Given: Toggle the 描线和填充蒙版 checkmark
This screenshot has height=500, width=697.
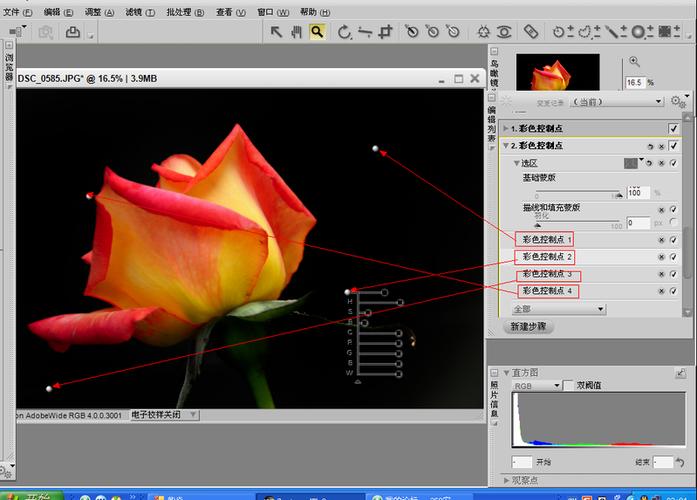Looking at the screenshot, I should tap(673, 209).
